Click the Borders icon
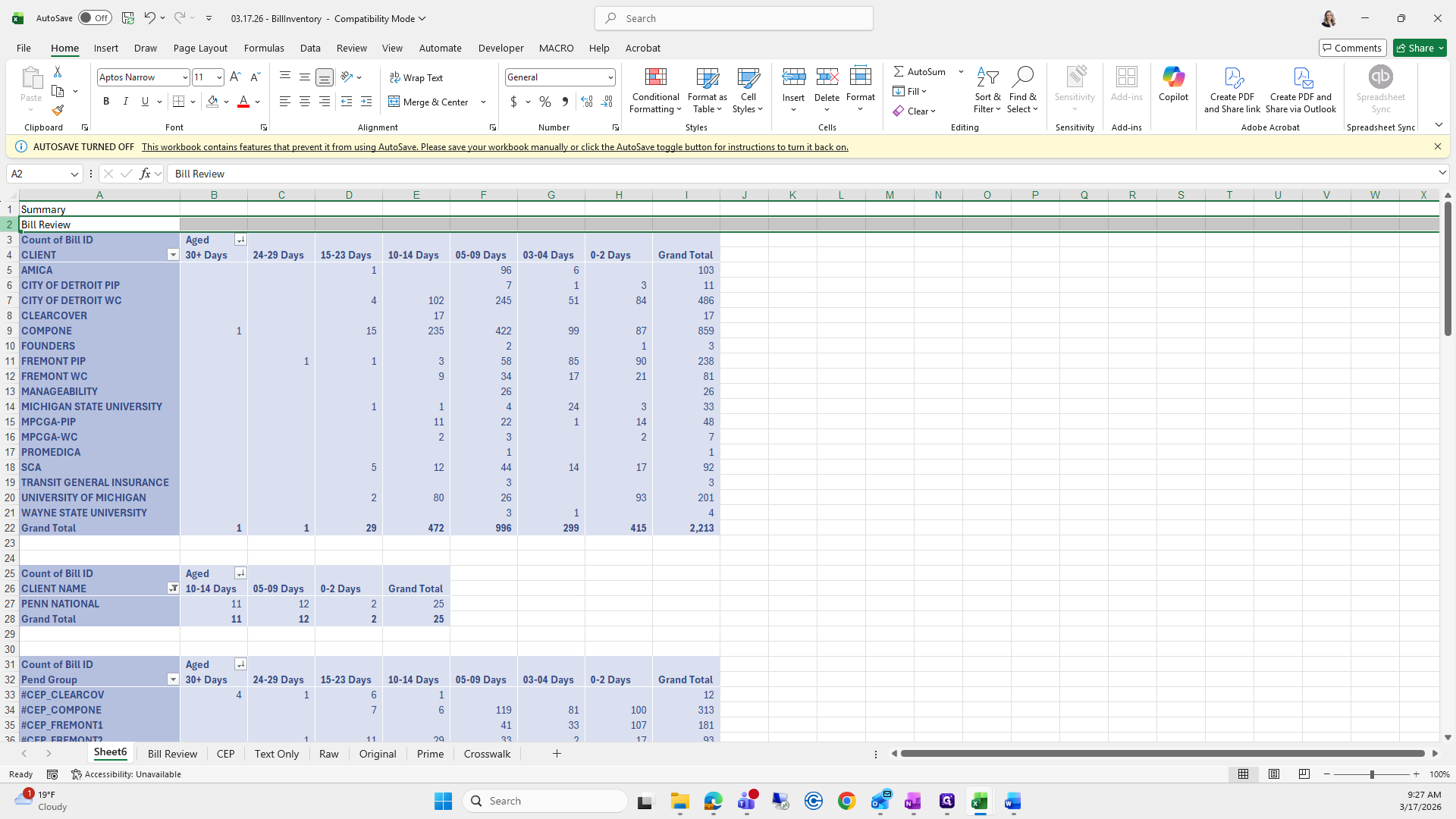Screen dimensions: 1456x819 click(x=179, y=102)
